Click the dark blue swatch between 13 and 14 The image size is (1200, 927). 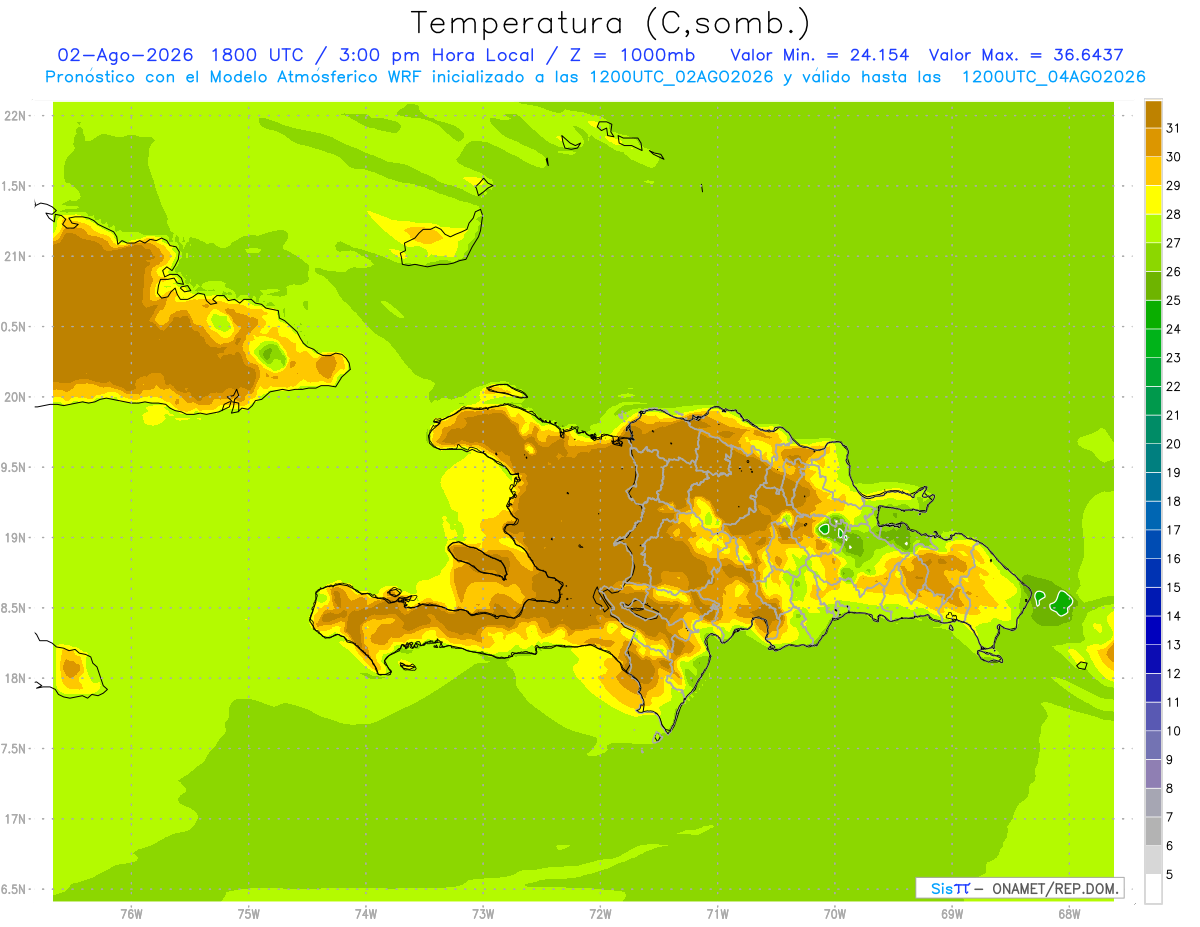click(x=1153, y=630)
